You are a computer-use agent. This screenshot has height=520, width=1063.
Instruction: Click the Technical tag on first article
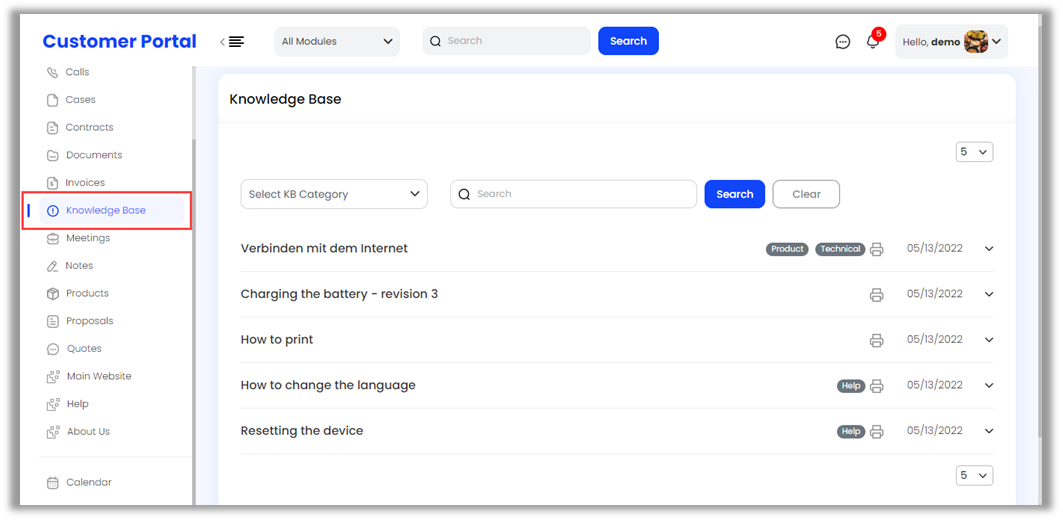840,249
